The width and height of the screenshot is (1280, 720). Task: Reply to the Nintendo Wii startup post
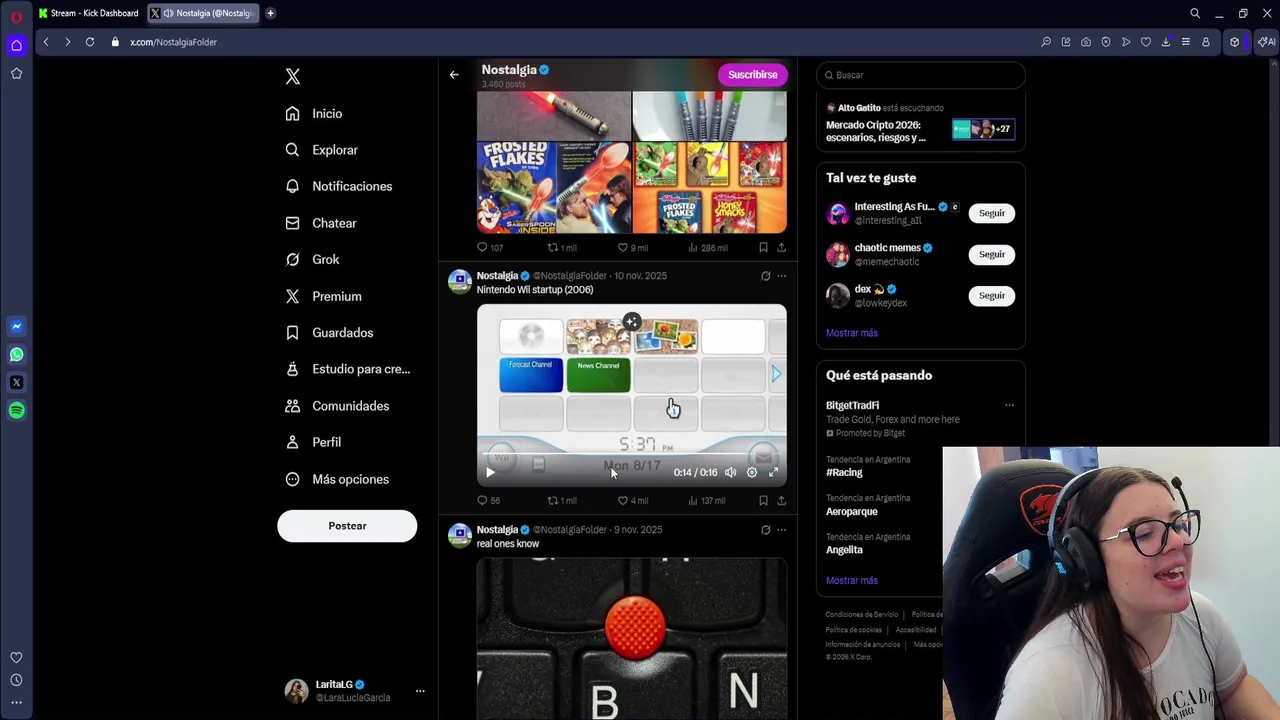tap(488, 500)
